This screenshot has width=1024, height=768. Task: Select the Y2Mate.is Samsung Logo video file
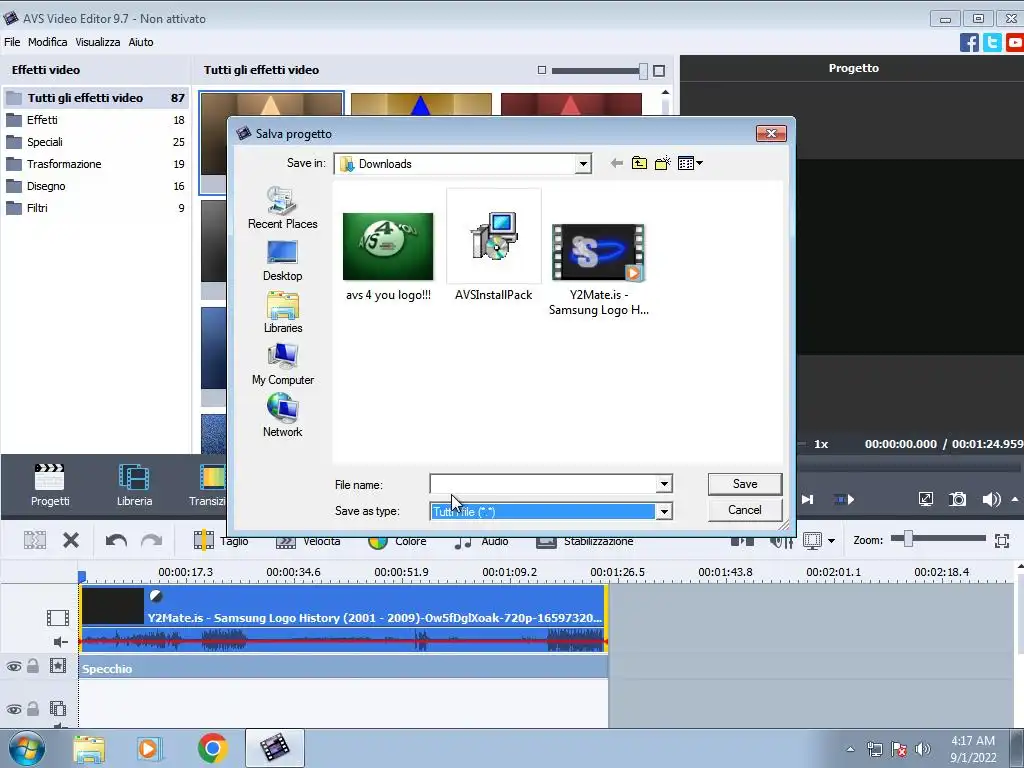point(598,270)
